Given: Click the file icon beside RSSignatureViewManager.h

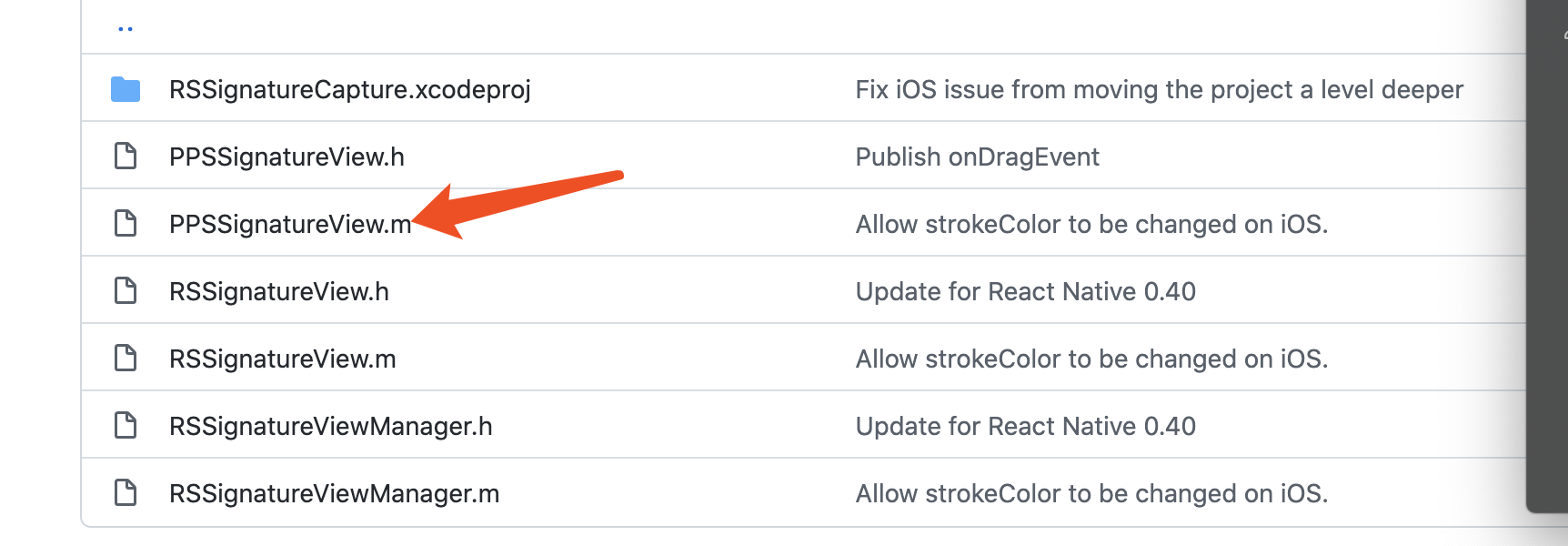Looking at the screenshot, I should (x=126, y=425).
